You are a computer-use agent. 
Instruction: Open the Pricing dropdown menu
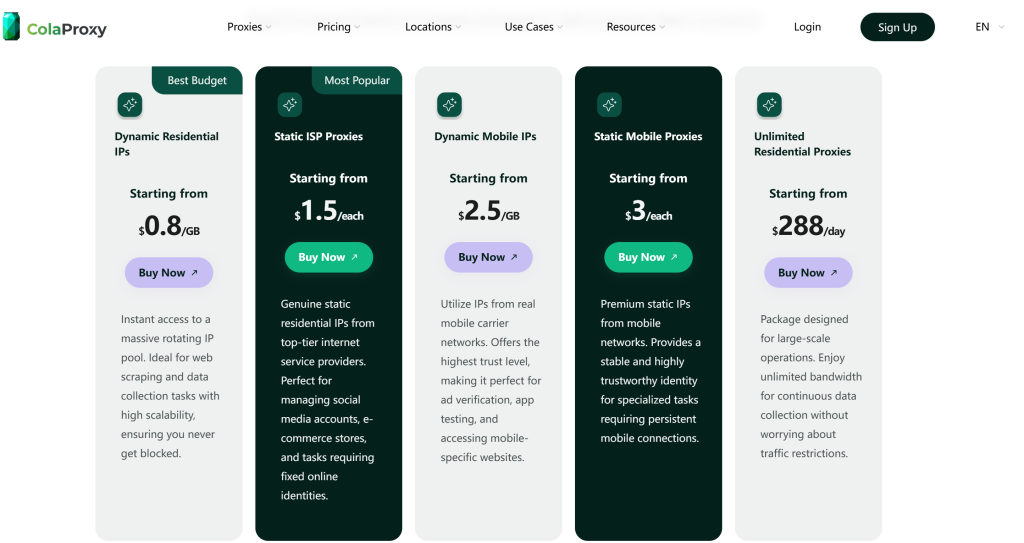click(339, 27)
